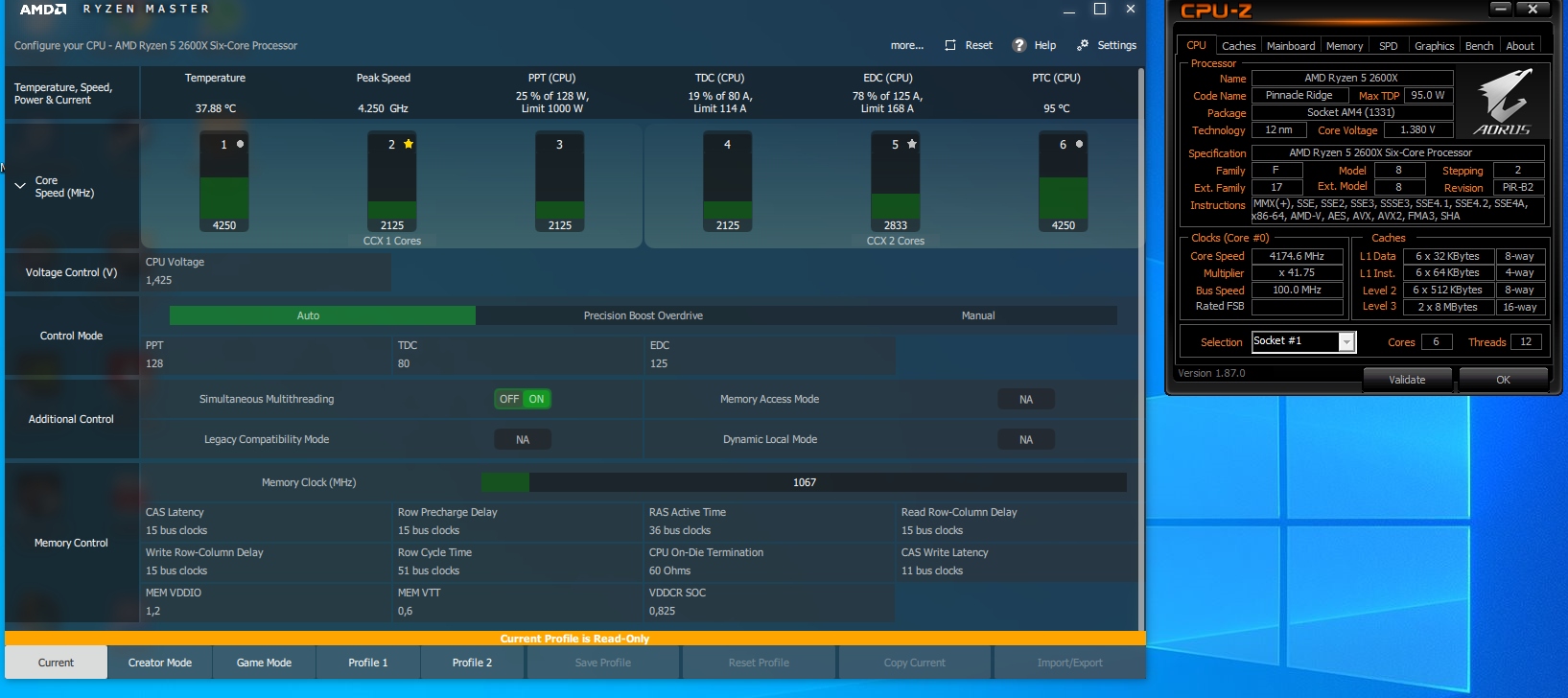Image resolution: width=1568 pixels, height=698 pixels.
Task: Click the Reset icon in Ryzen Master
Action: pos(950,45)
